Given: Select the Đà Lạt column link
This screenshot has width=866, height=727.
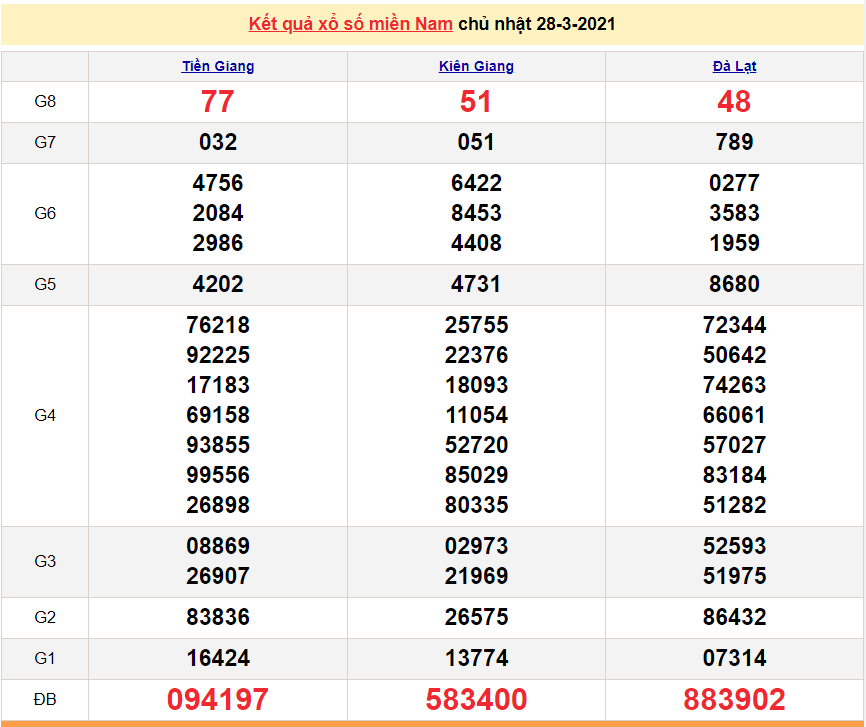Looking at the screenshot, I should pyautogui.click(x=734, y=67).
